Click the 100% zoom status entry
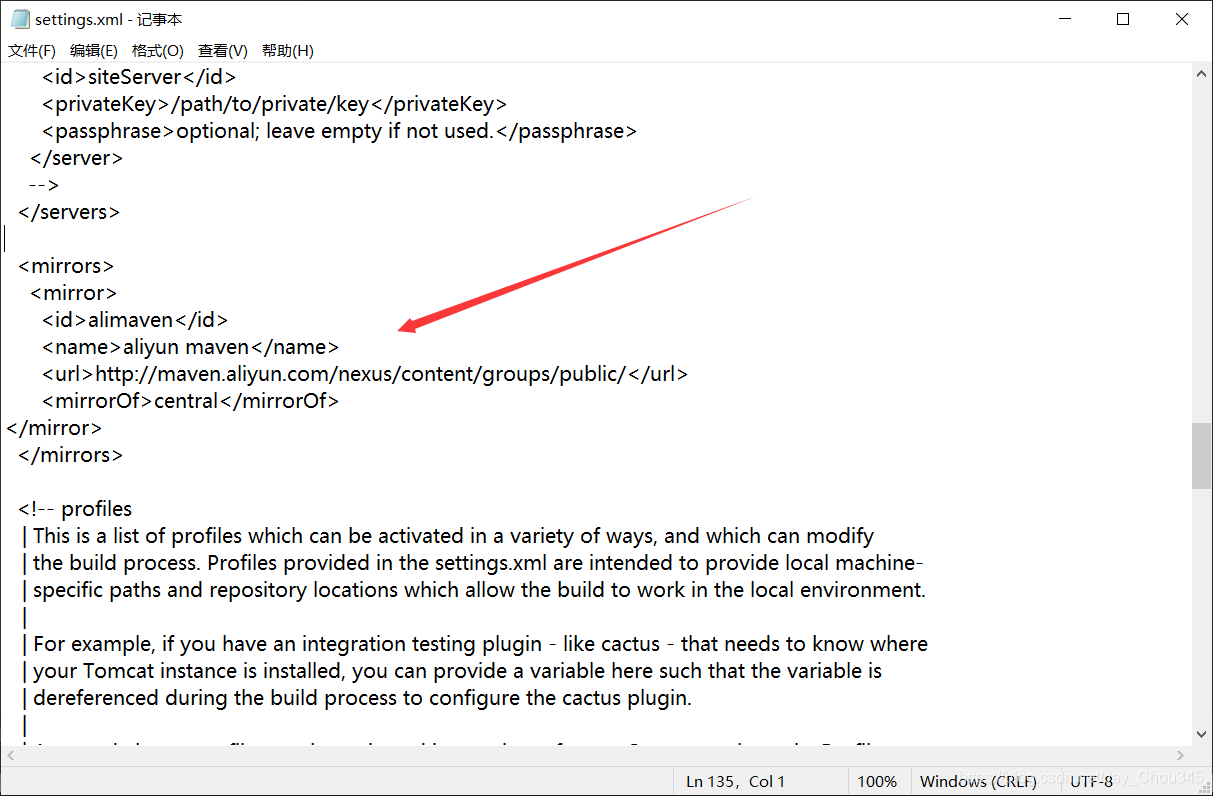 [x=877, y=781]
